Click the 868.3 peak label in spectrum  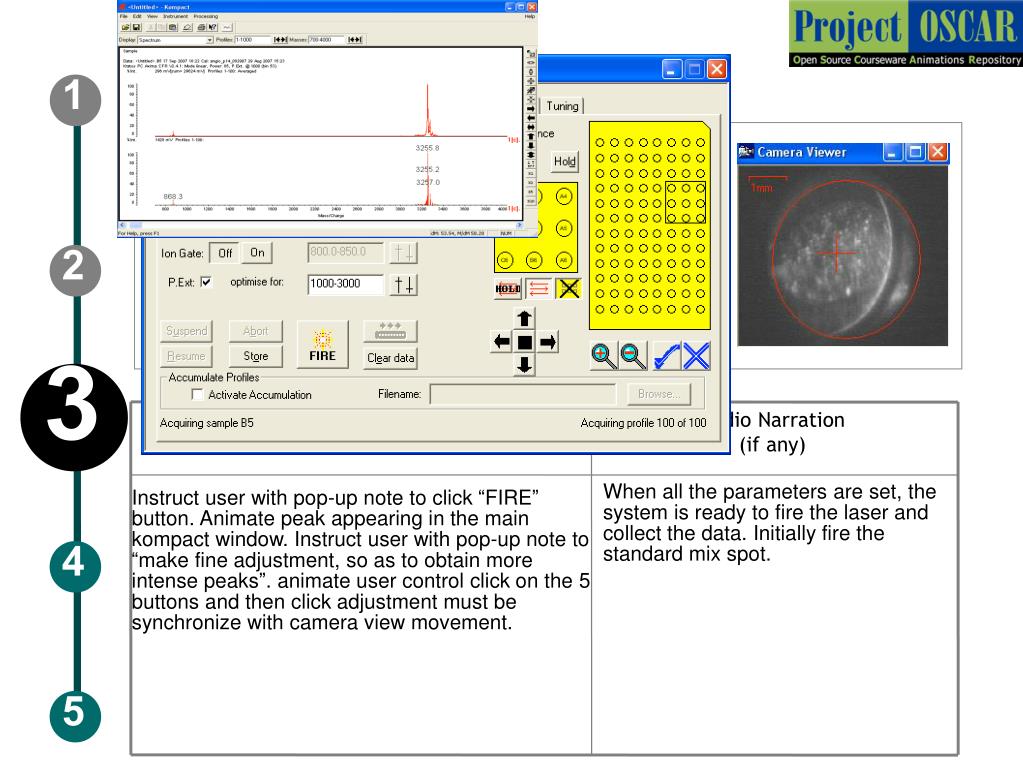(173, 196)
